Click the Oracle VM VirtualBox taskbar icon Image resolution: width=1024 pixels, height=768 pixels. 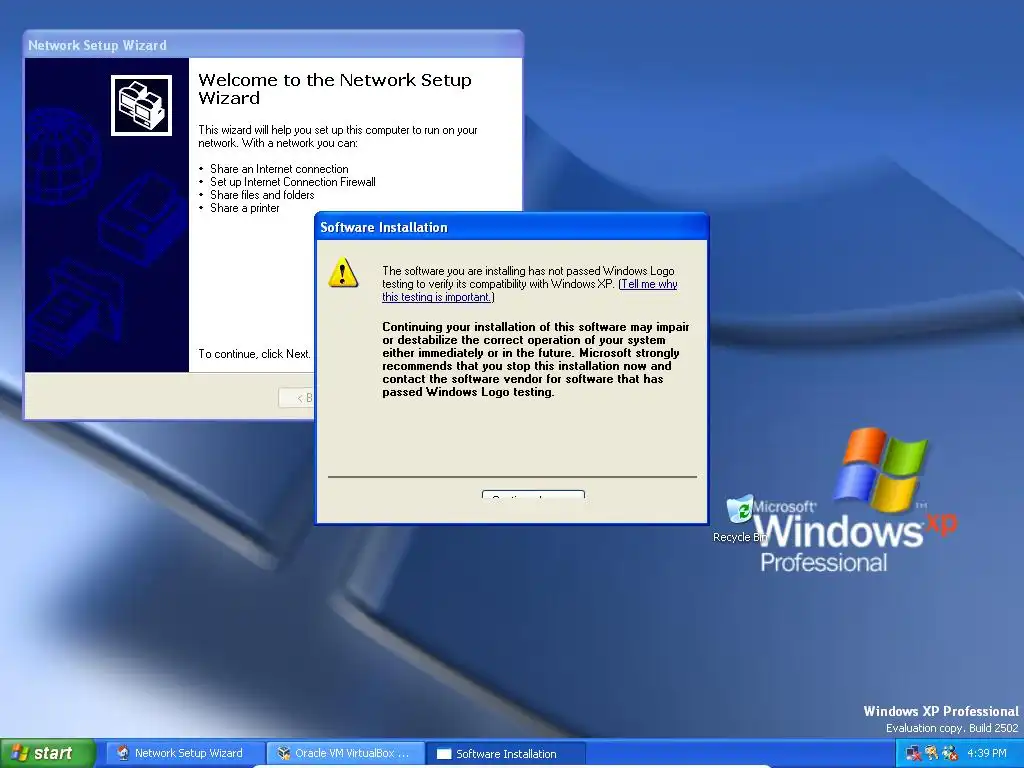(x=283, y=753)
